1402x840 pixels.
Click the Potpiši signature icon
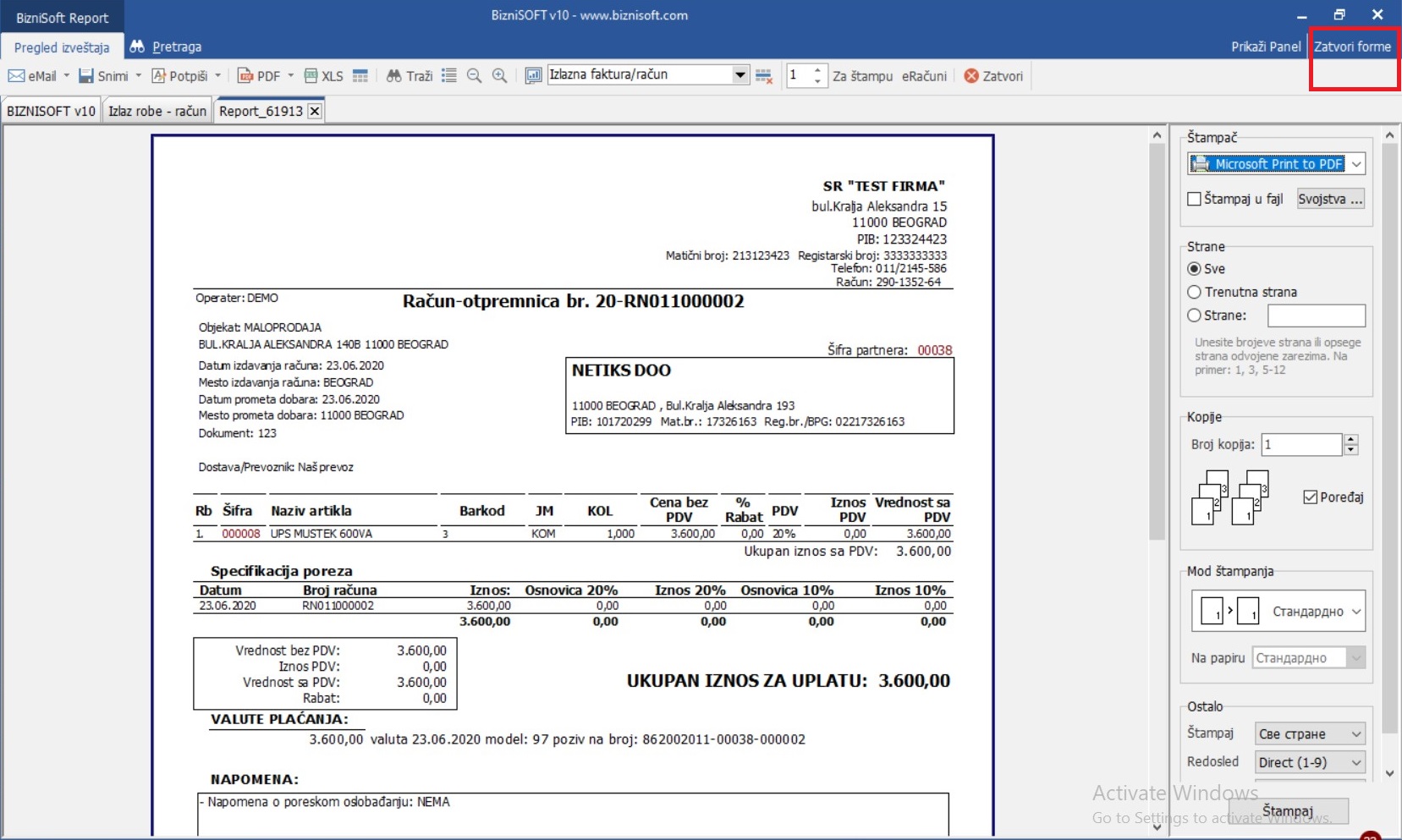pos(158,76)
